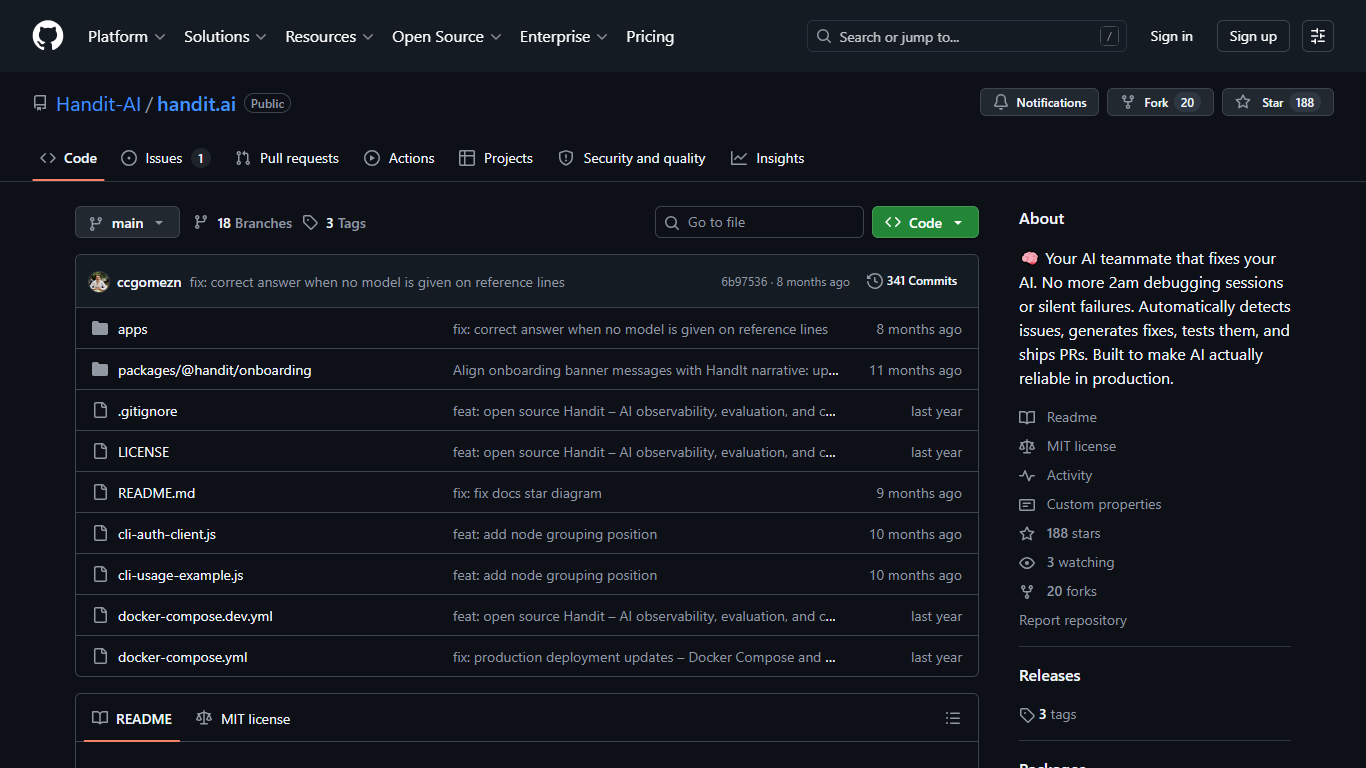1366x768 pixels.
Task: Expand the Platform menu
Action: [126, 36]
